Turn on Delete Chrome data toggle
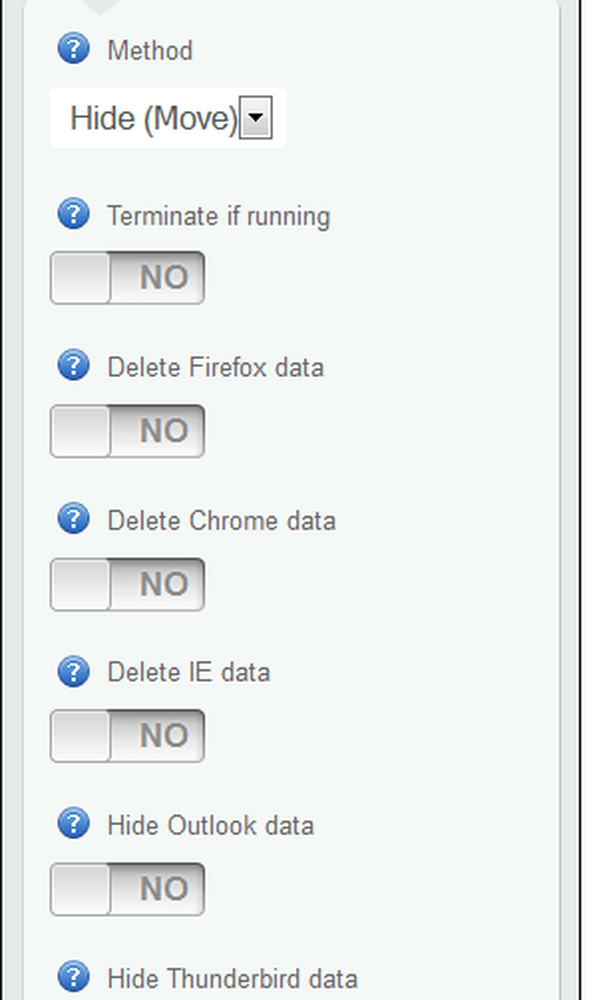Screen dimensions: 599x1000 click(x=128, y=584)
